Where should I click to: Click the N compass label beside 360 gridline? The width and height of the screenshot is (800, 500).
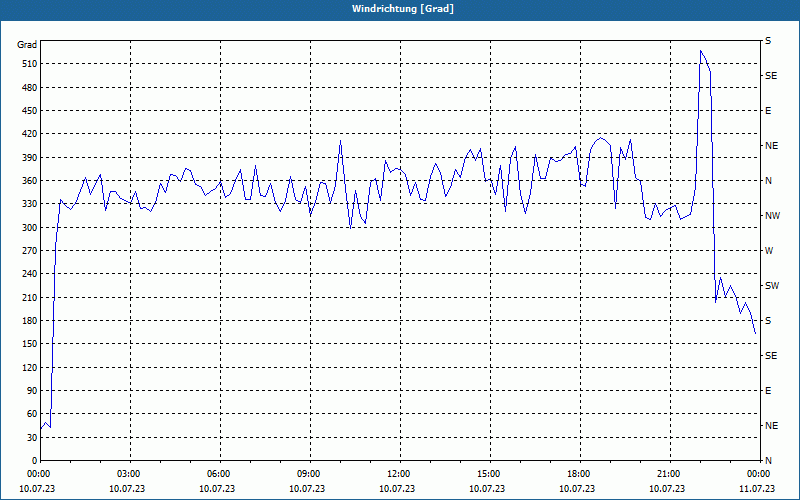[x=768, y=181]
